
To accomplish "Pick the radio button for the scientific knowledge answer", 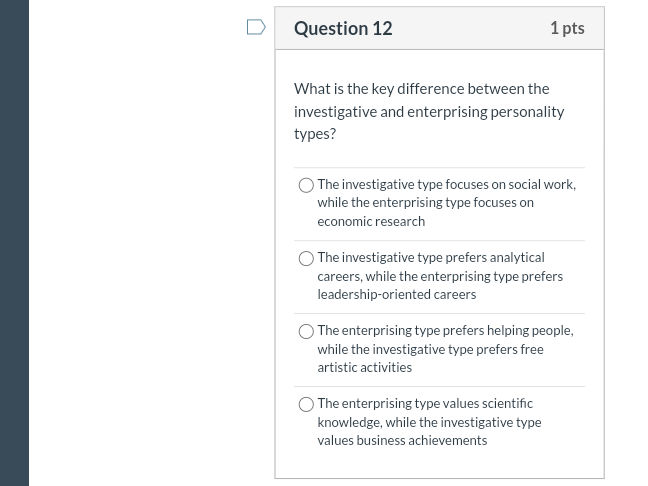I will pos(306,404).
